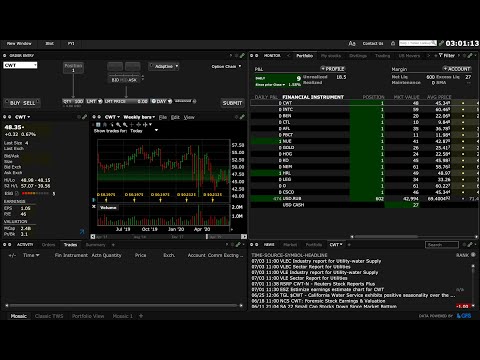Click the lock icon in top bar
Viewport: 480px width, 360px height.
393,43
